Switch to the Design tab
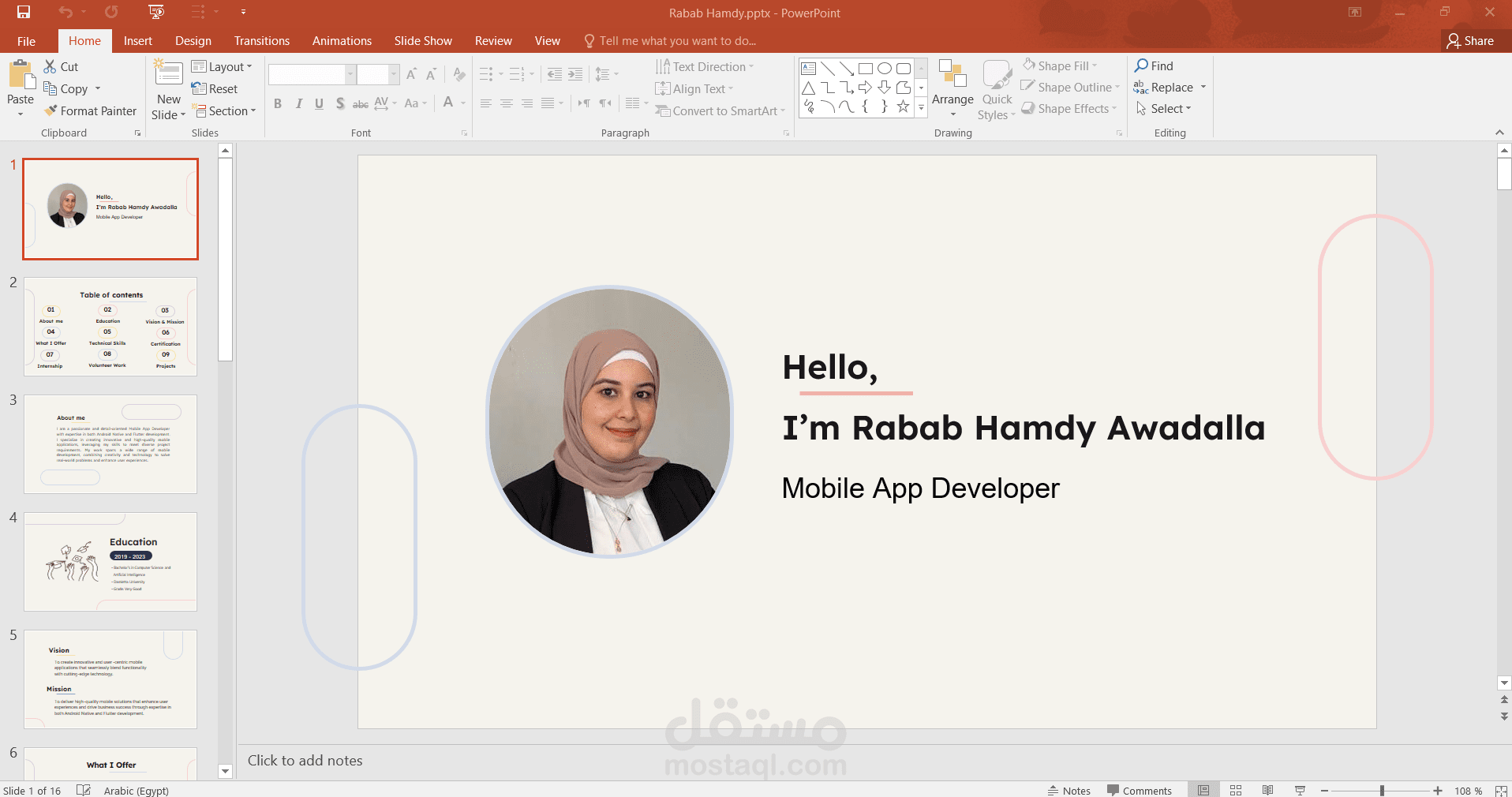This screenshot has width=1512, height=797. click(193, 41)
